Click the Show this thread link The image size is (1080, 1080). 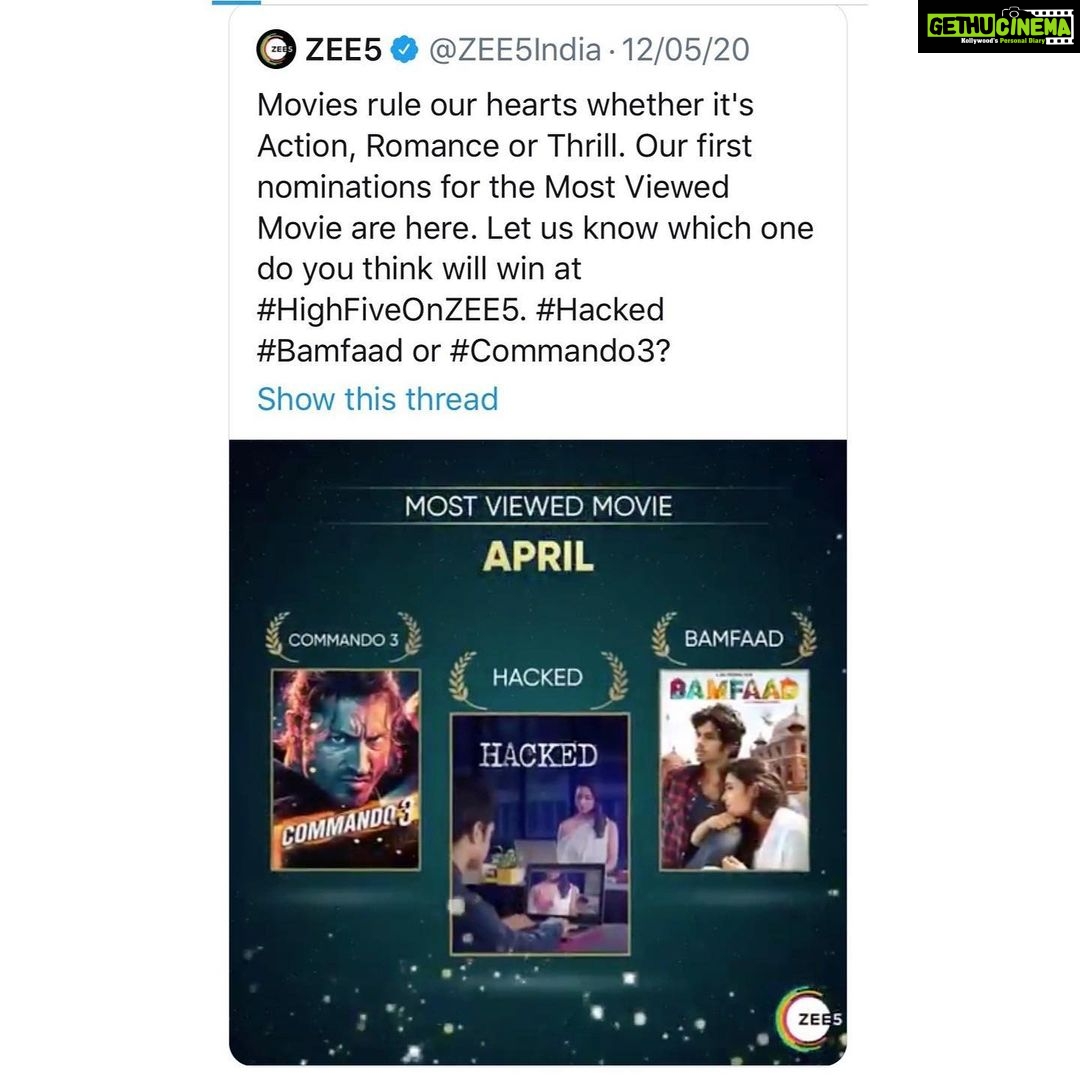(x=377, y=399)
